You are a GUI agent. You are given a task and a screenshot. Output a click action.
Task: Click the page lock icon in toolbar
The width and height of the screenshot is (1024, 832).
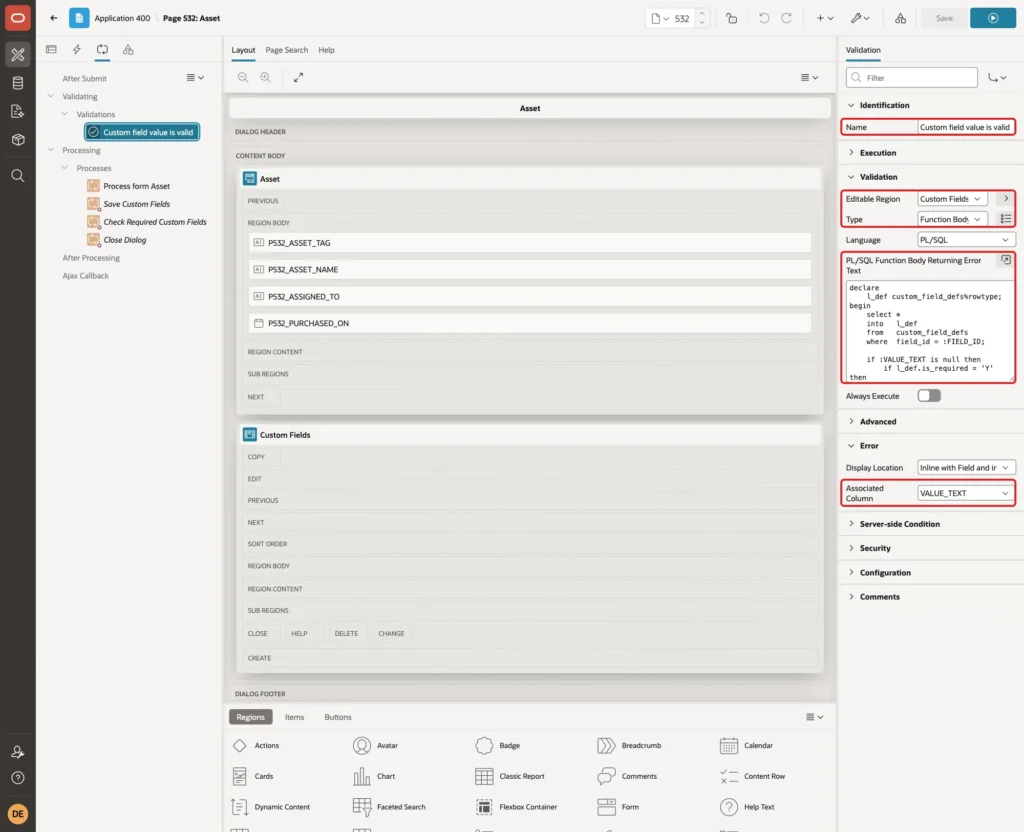point(731,18)
